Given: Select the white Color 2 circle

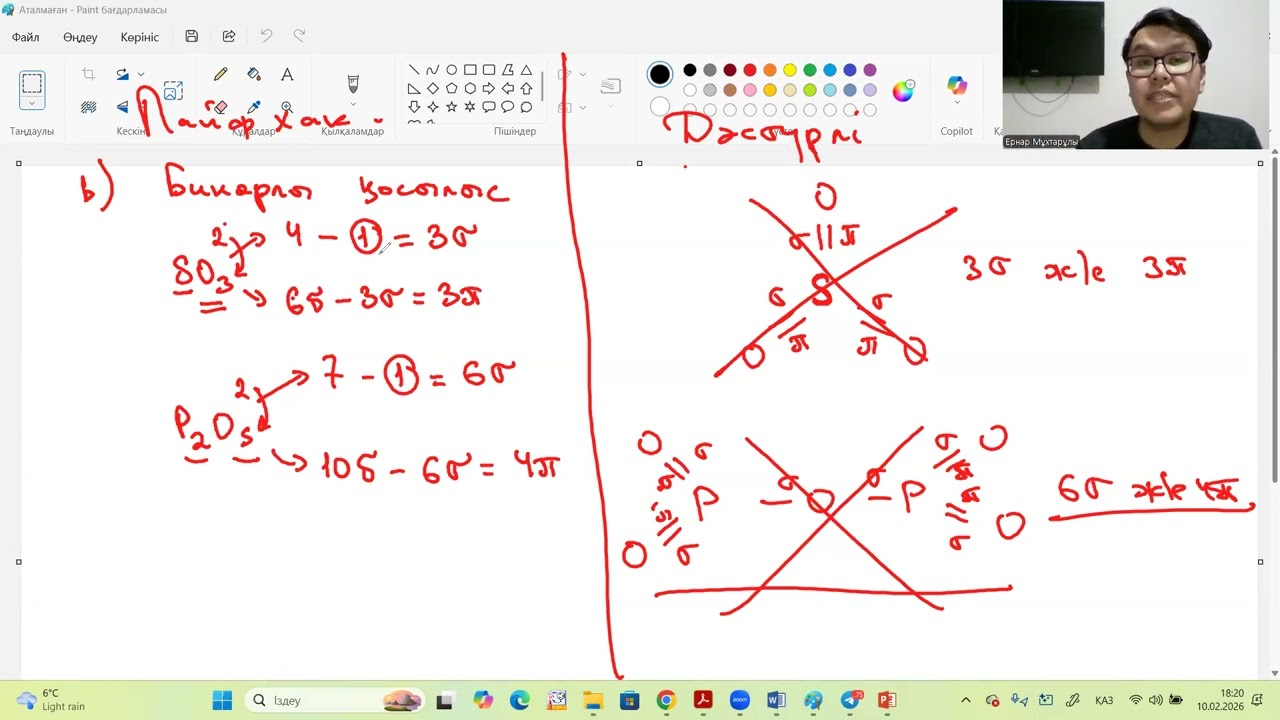Looking at the screenshot, I should [660, 106].
